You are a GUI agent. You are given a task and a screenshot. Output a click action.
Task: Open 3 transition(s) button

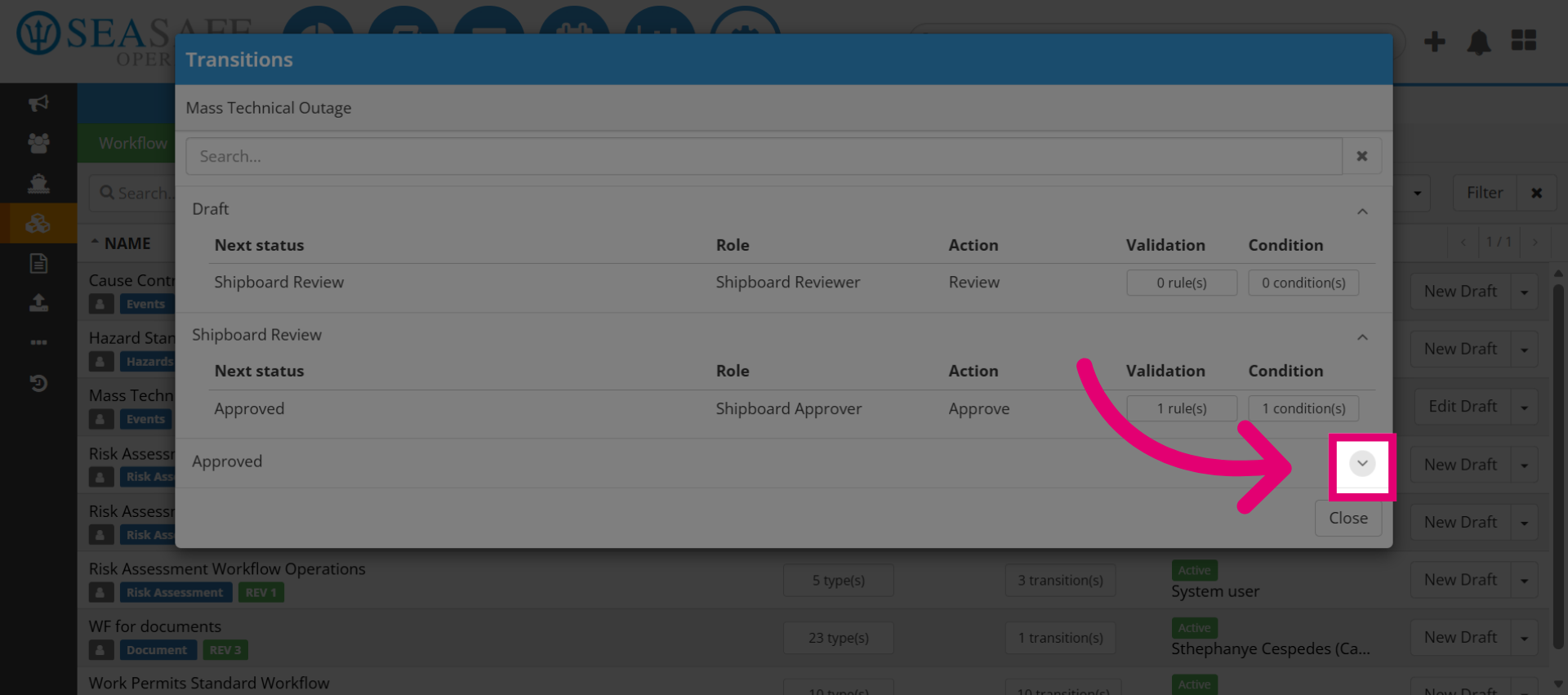pos(1060,580)
